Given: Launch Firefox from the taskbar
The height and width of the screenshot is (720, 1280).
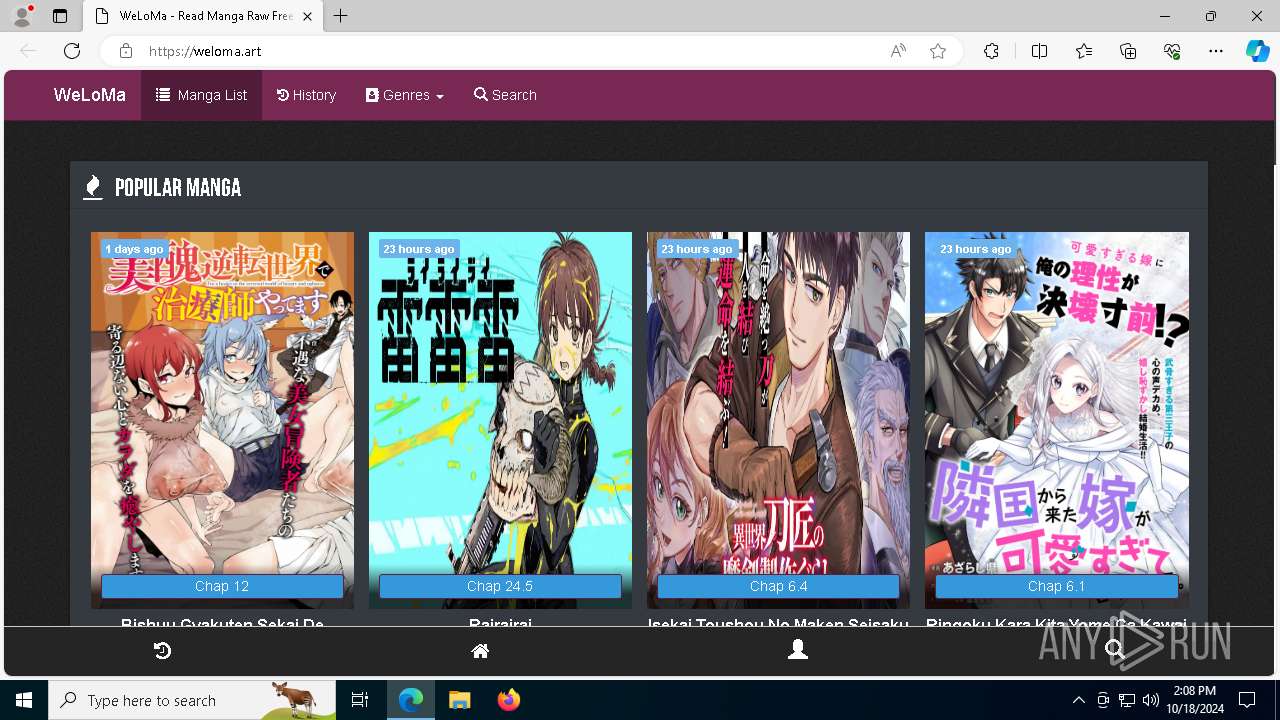Looking at the screenshot, I should tap(509, 700).
